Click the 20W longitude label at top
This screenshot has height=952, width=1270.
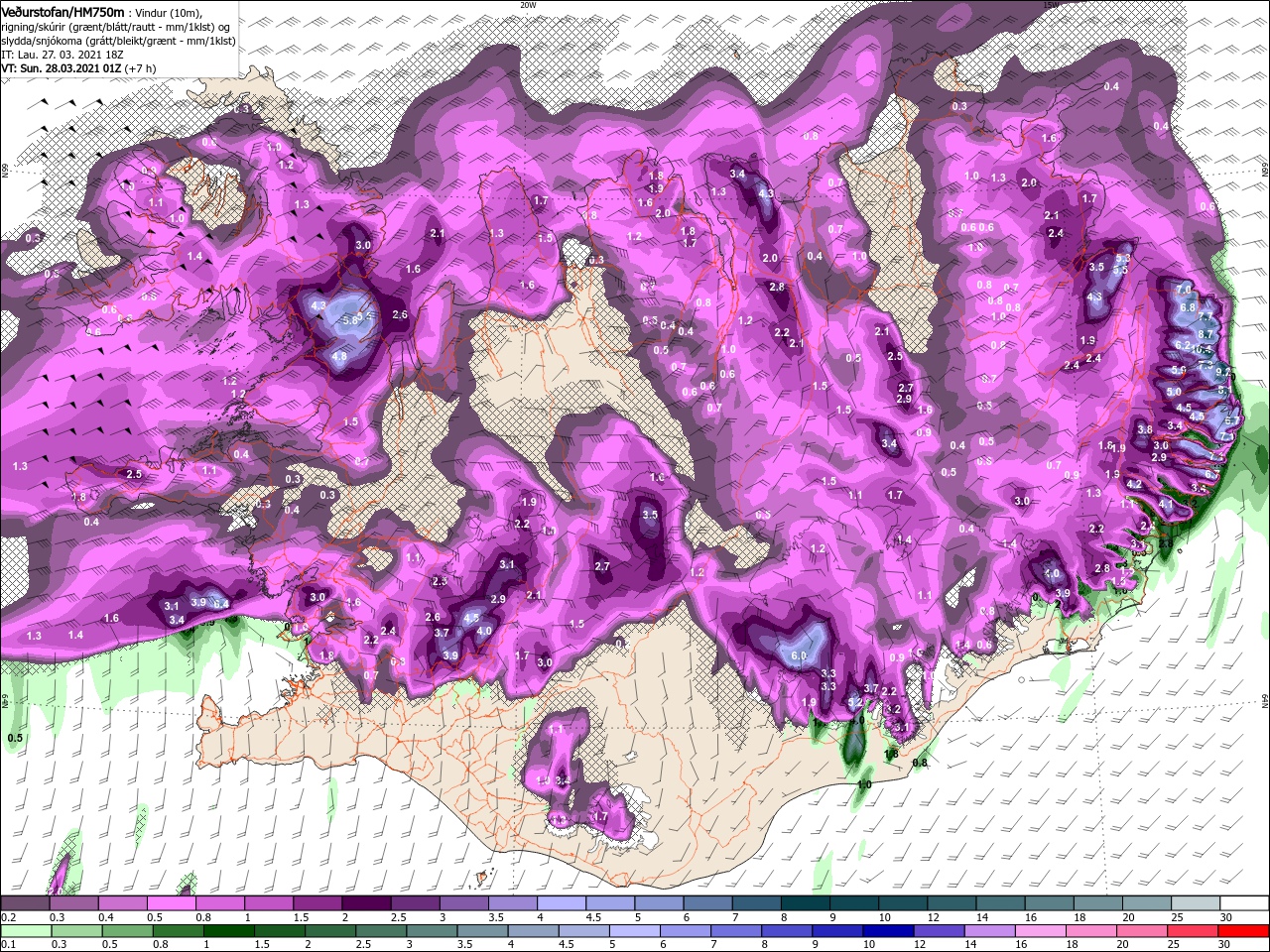click(x=528, y=5)
